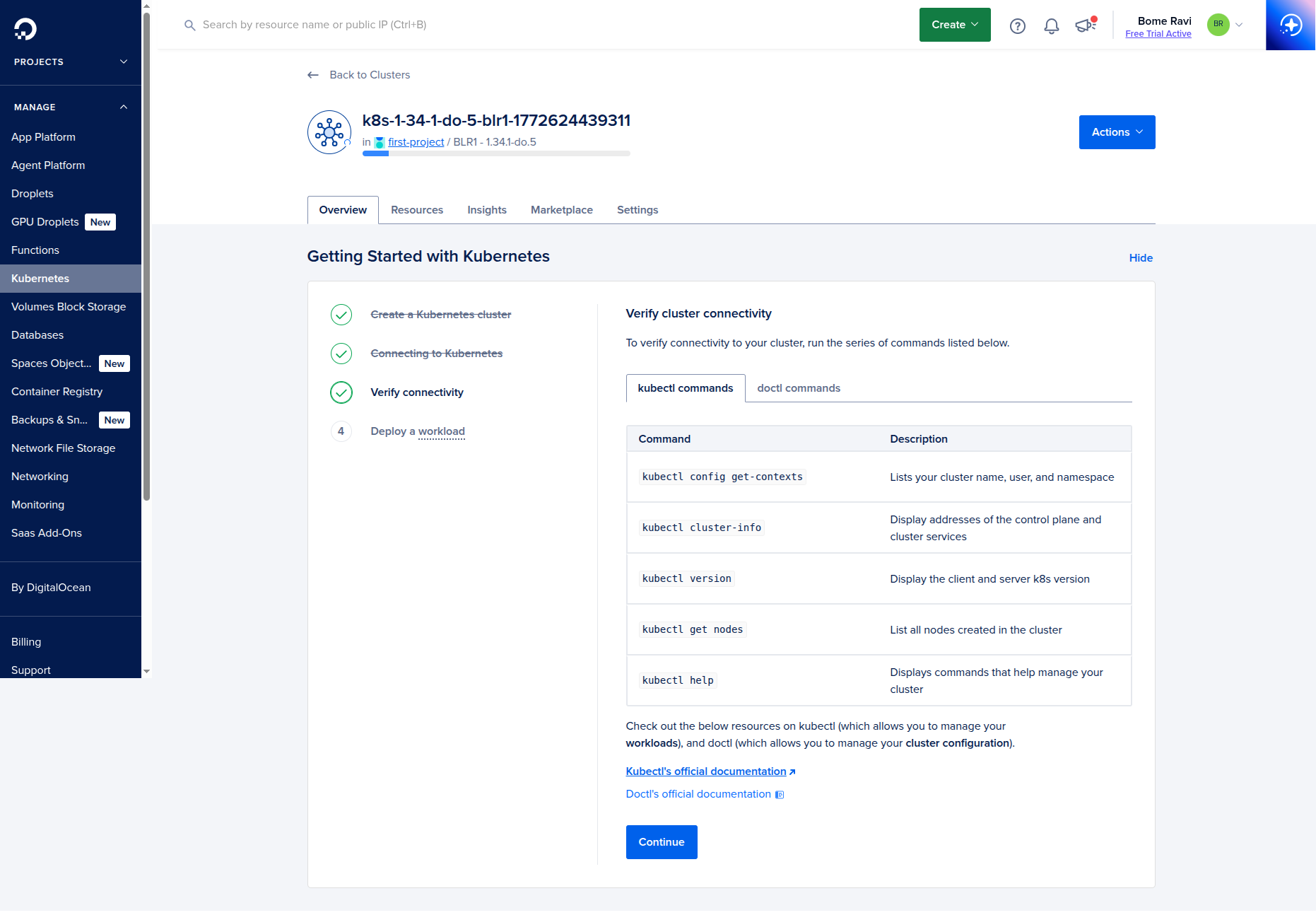Click the Continue button
Image resolution: width=1316 pixels, height=915 pixels.
click(661, 841)
